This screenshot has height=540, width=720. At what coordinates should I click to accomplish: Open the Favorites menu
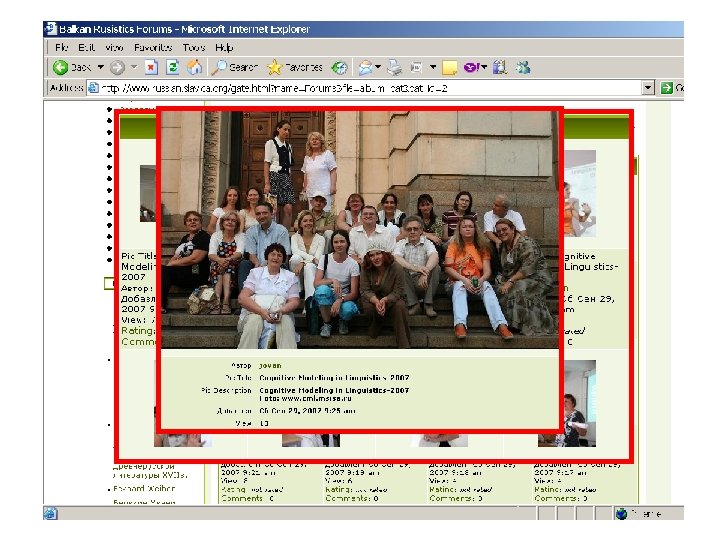pos(153,47)
